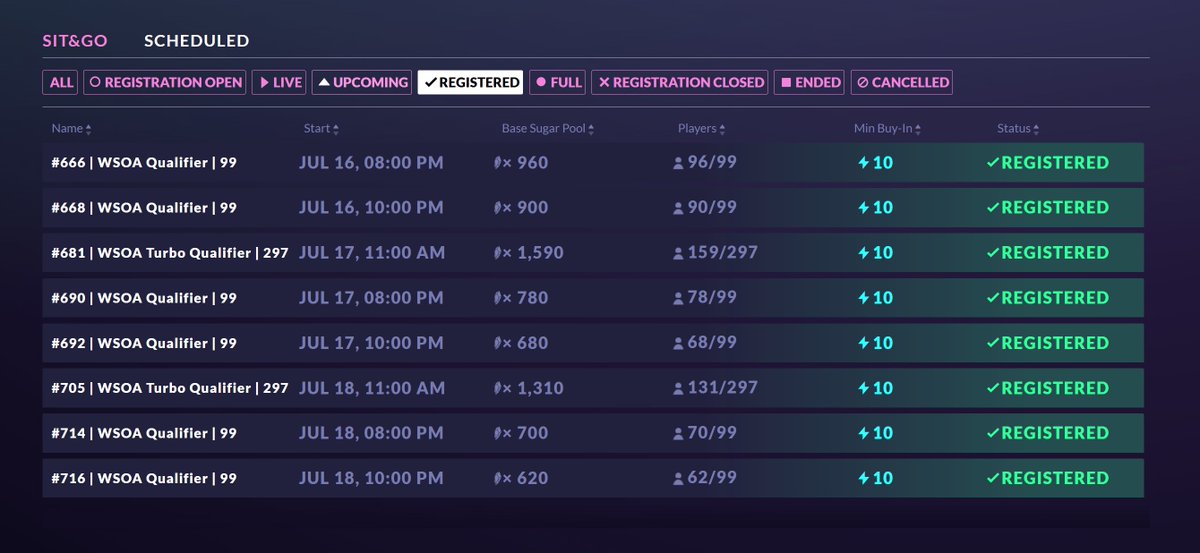
Task: Click REGISTERED status for tournament #716
Action: 1048,478
